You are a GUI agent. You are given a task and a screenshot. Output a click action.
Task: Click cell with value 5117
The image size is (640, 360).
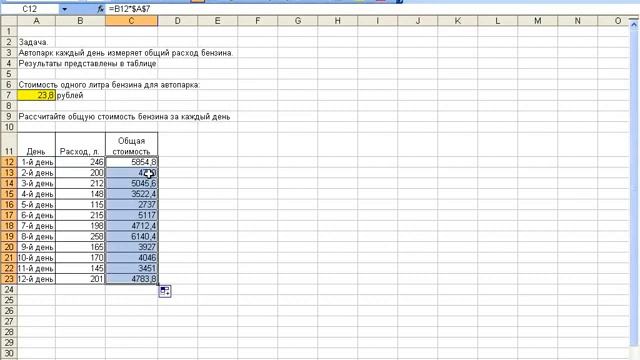(131, 215)
